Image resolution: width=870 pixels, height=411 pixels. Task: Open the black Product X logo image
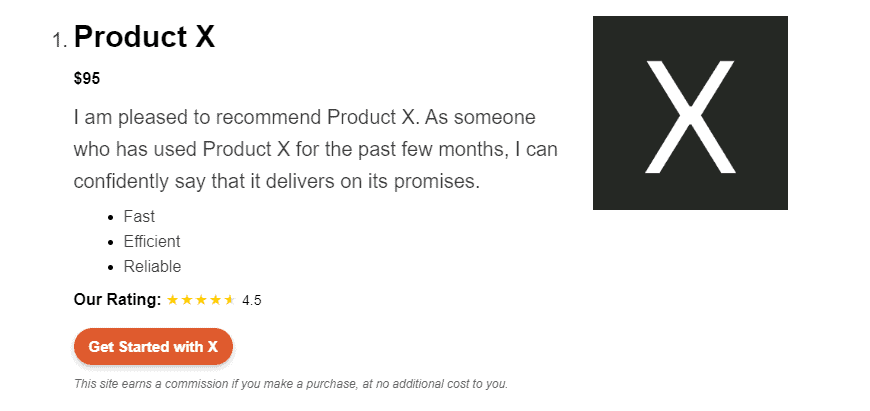click(x=690, y=113)
